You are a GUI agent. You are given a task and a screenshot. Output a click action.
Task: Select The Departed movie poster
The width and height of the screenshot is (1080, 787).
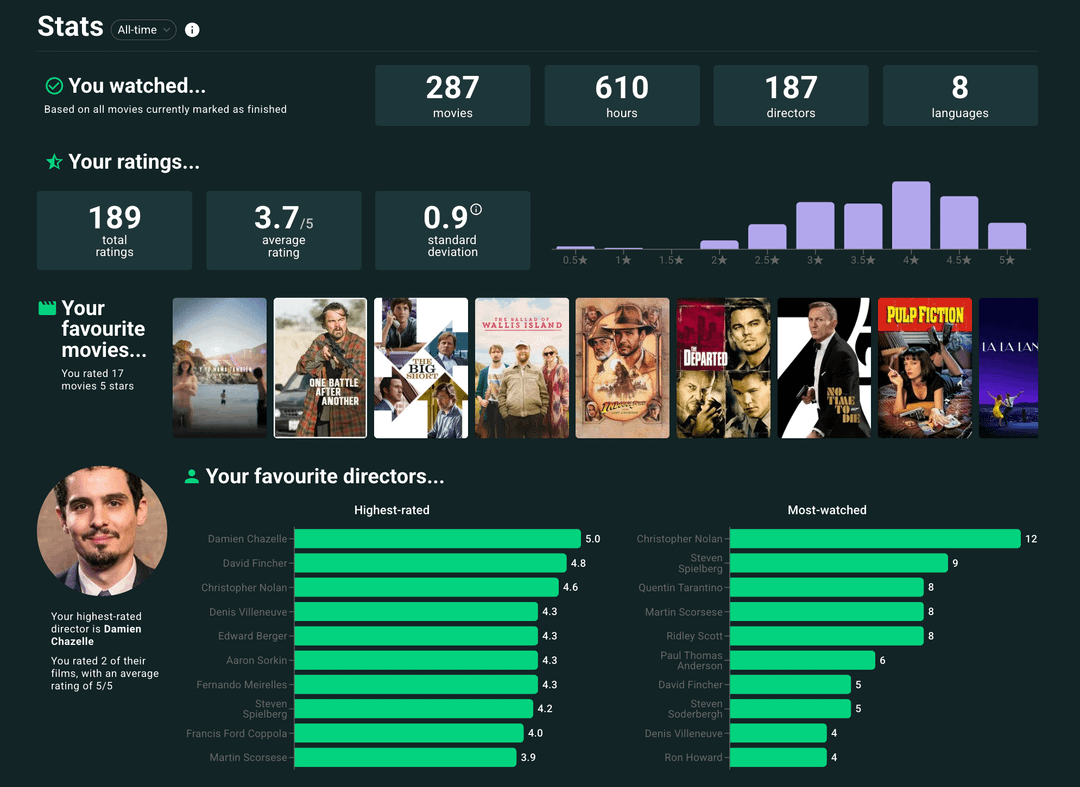(x=723, y=368)
